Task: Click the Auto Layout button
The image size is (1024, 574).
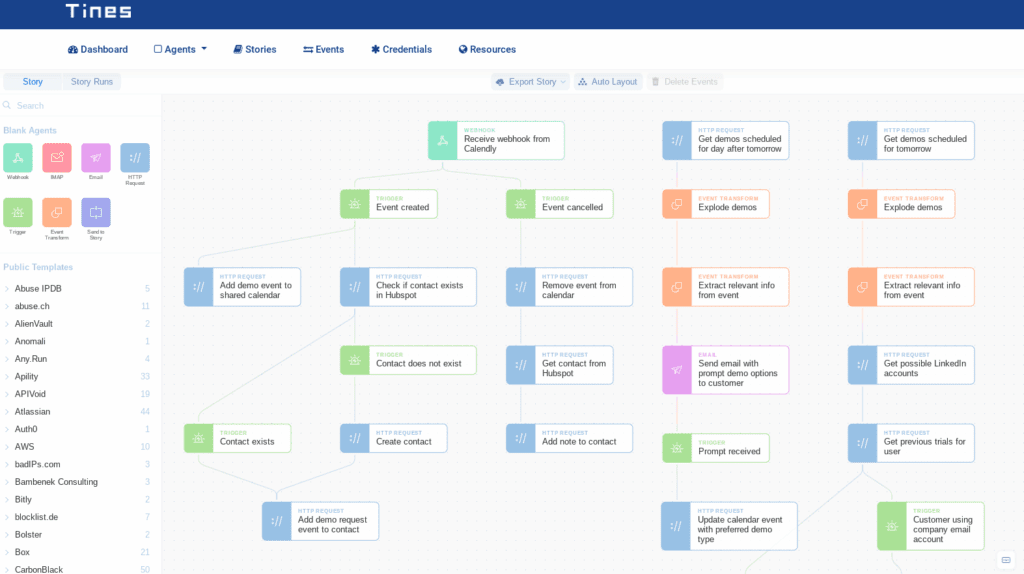Action: click(608, 82)
